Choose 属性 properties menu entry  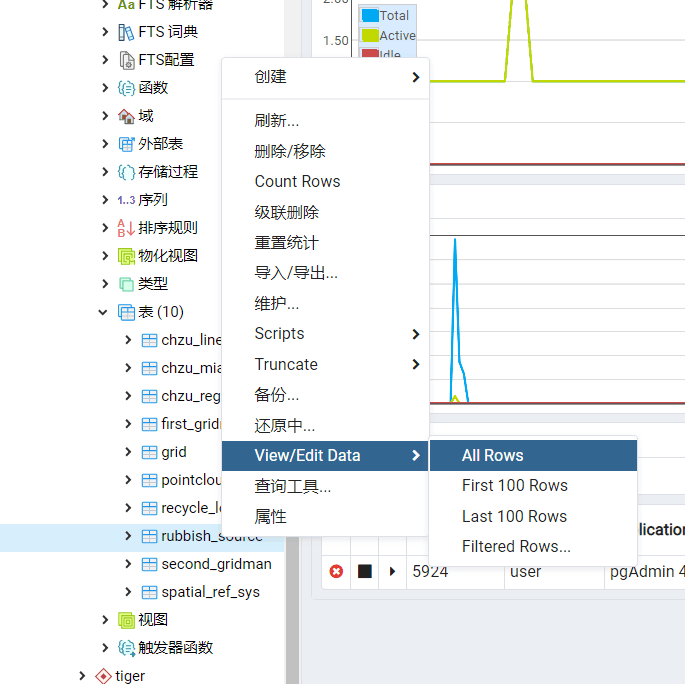tap(325, 517)
